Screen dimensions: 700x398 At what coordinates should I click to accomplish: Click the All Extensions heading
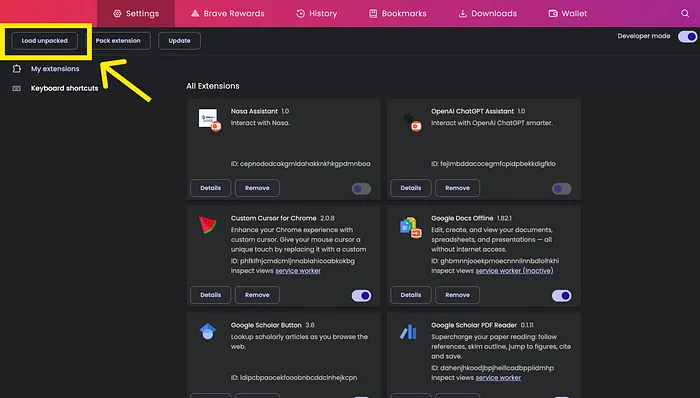tap(213, 86)
